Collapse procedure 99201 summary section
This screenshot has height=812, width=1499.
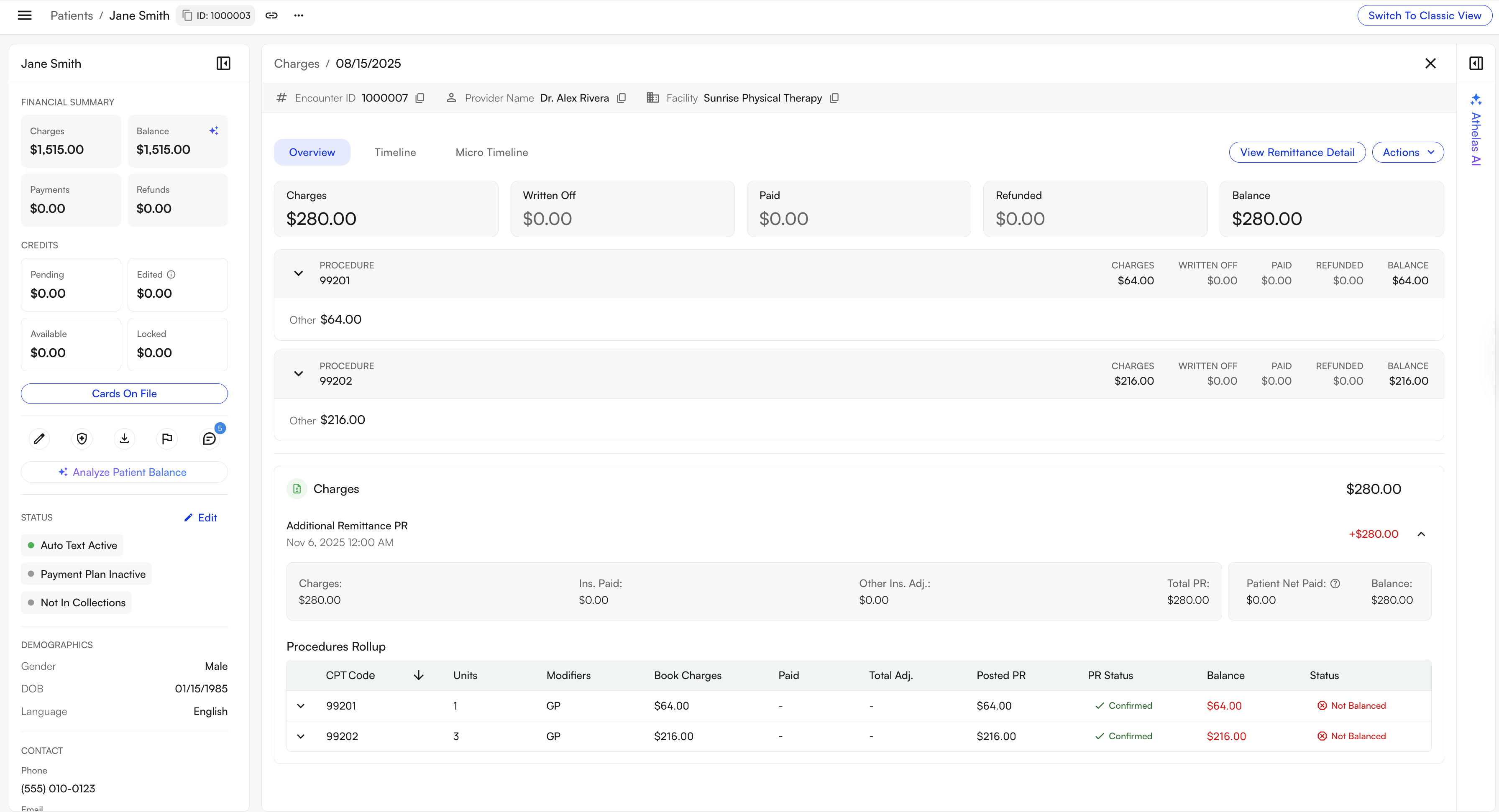(299, 273)
